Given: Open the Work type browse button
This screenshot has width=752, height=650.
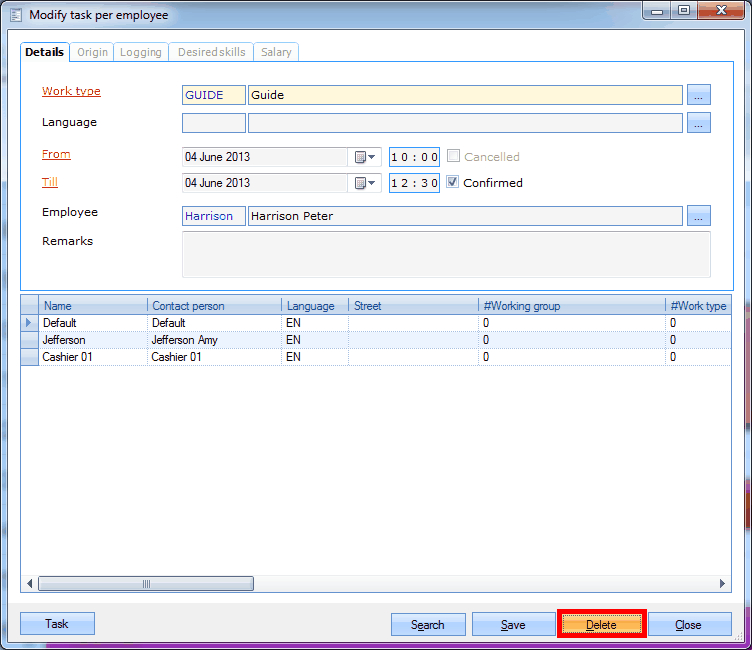Looking at the screenshot, I should click(x=699, y=95).
